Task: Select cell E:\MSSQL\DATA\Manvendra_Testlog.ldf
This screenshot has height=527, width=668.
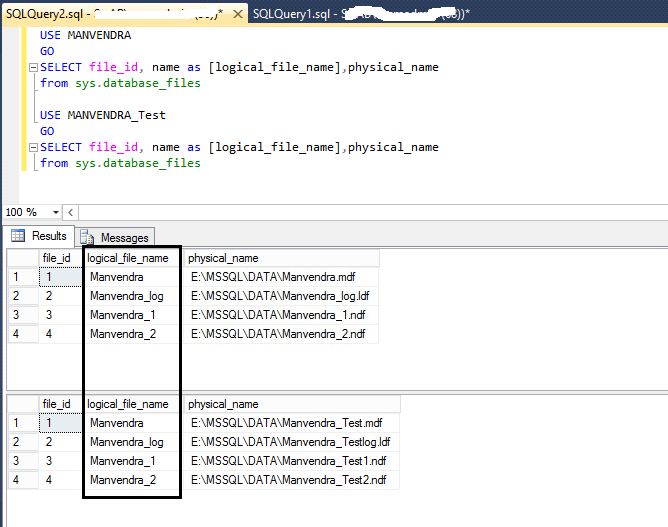Action: 292,442
